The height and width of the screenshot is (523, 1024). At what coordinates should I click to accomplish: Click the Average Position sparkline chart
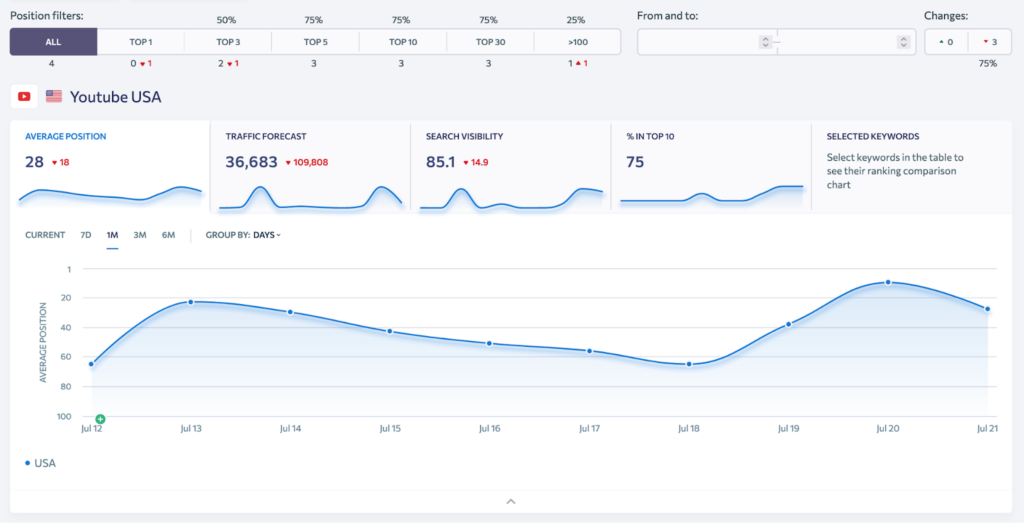[110, 195]
